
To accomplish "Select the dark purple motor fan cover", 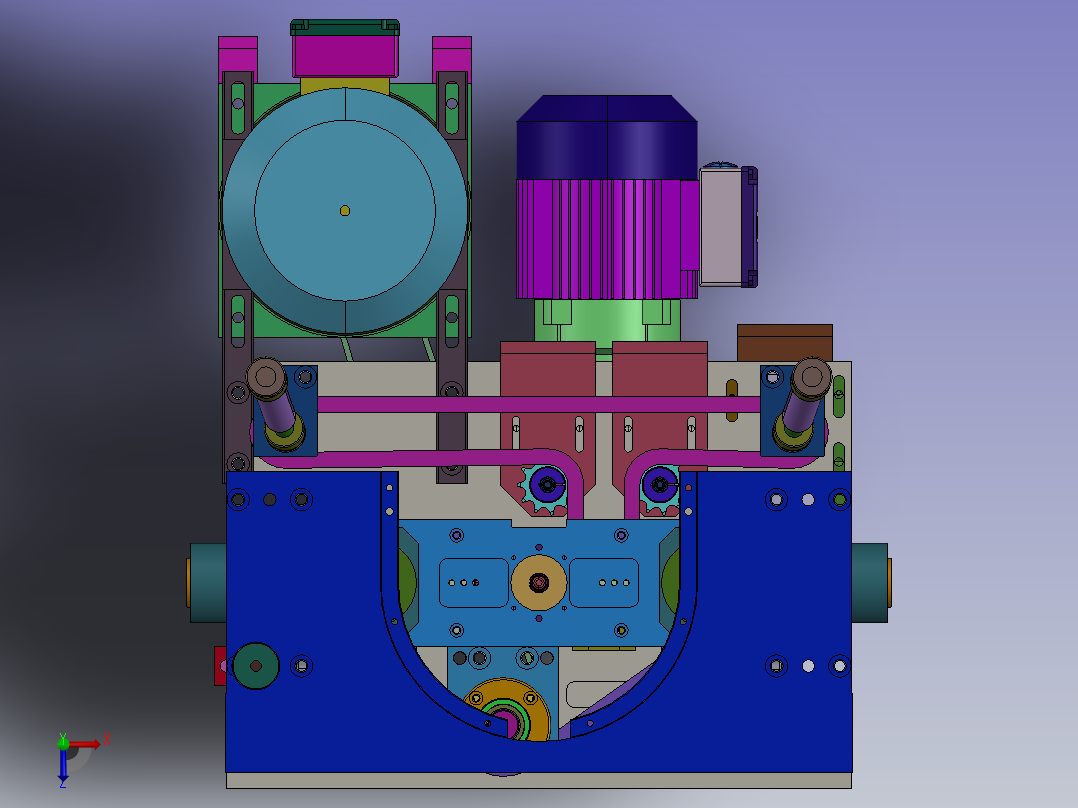I will click(607, 138).
